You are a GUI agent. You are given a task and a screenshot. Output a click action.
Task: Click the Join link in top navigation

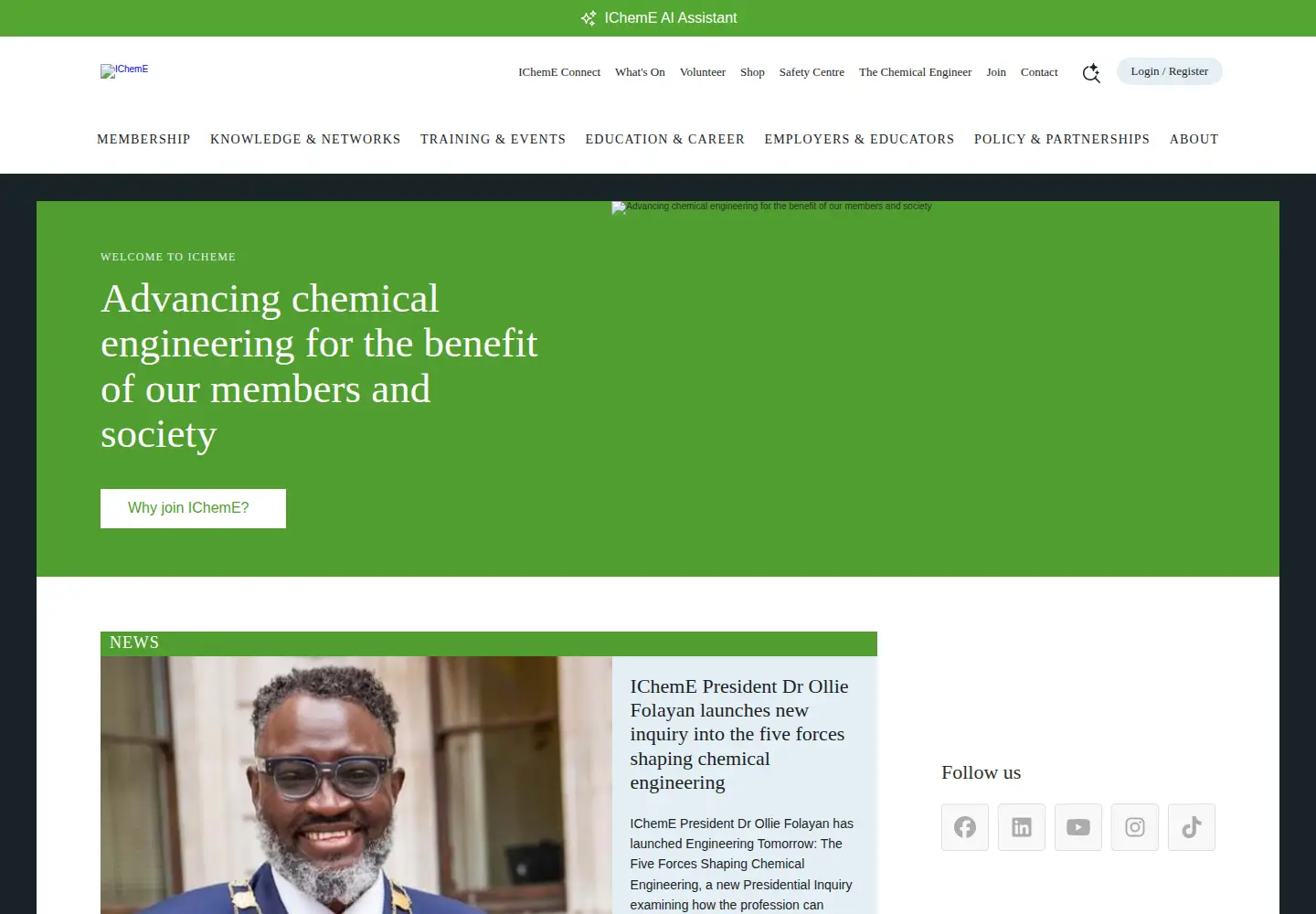pos(996,72)
